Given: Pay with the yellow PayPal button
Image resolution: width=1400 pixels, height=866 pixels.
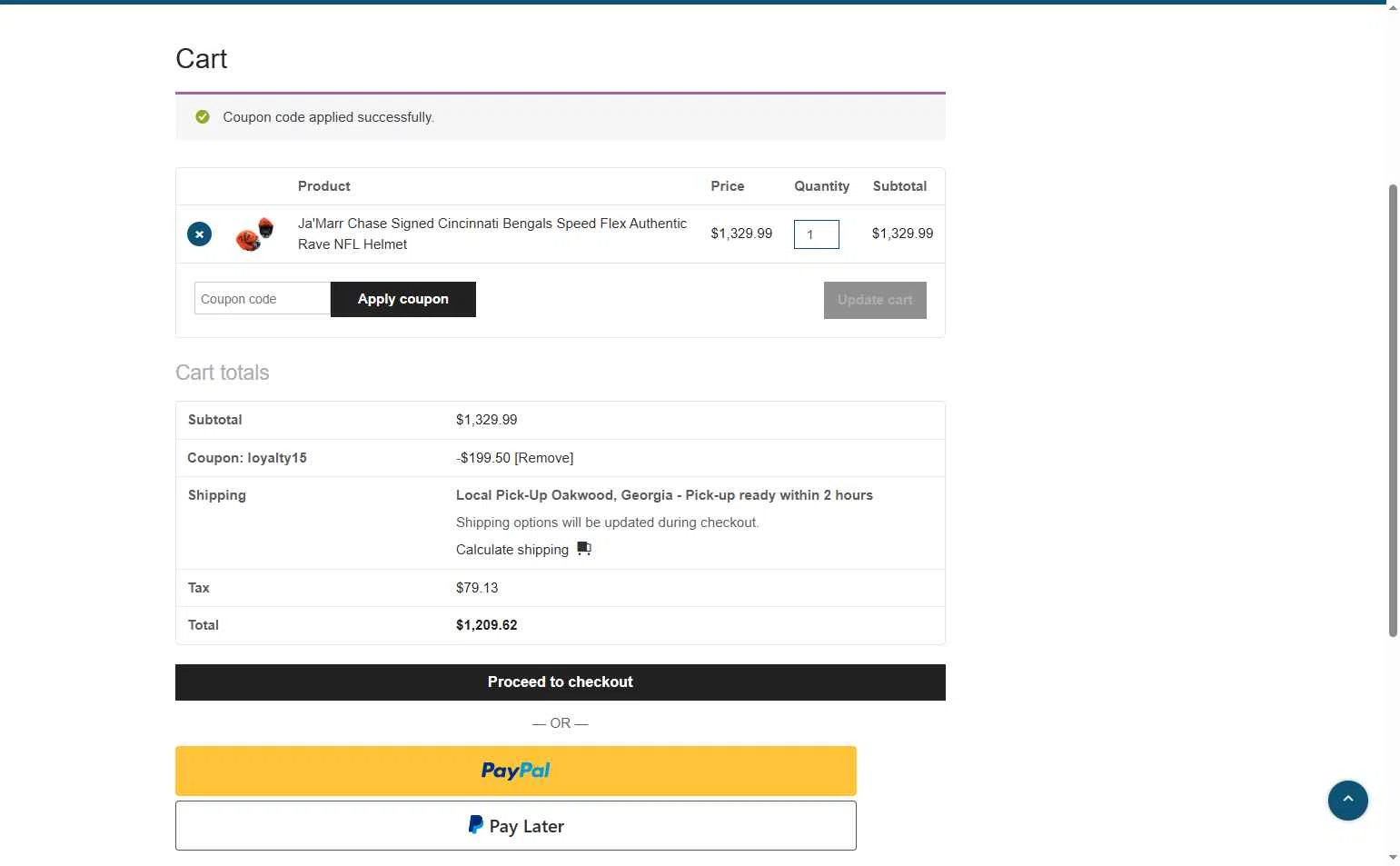Looking at the screenshot, I should (x=516, y=771).
